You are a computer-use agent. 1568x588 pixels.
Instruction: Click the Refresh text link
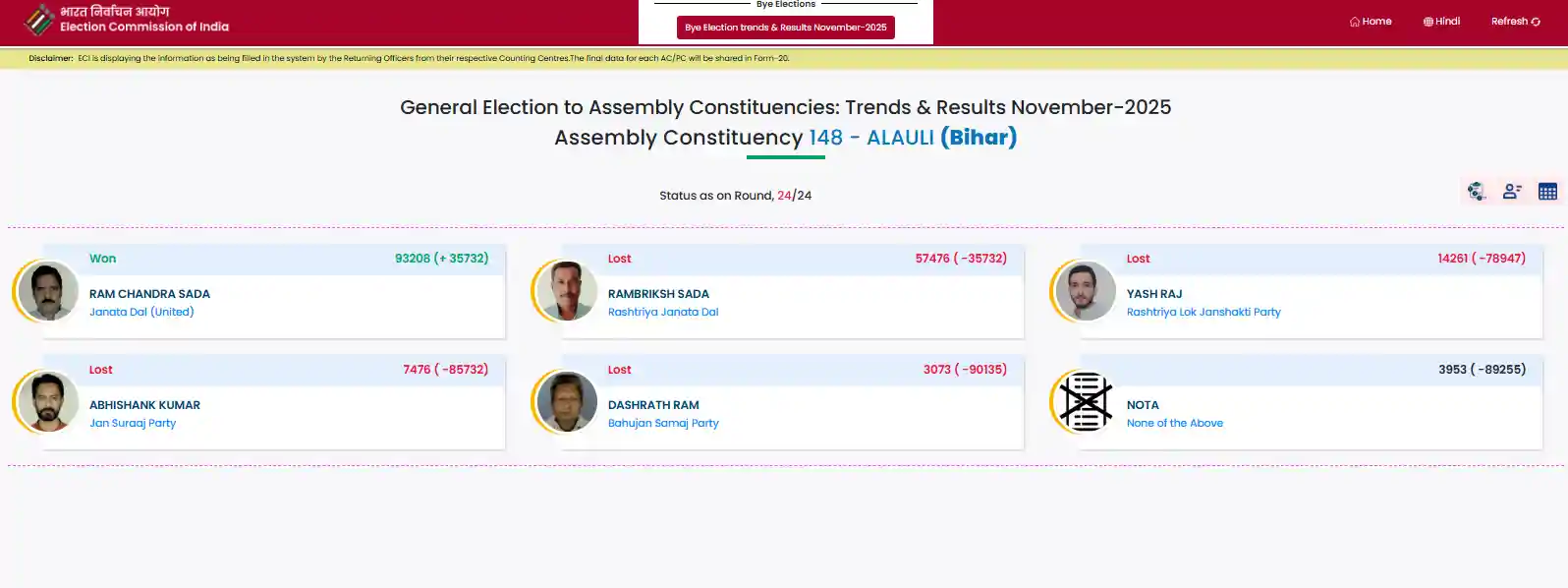click(x=1509, y=22)
